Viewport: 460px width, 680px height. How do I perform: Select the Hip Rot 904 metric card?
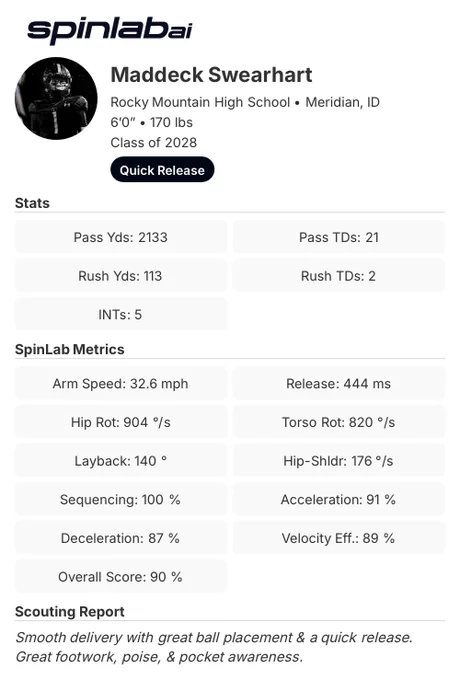121,422
